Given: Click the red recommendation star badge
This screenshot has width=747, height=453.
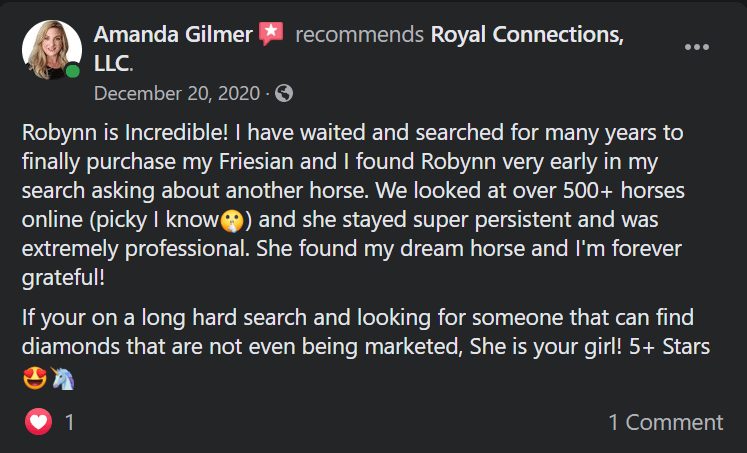Looking at the screenshot, I should [271, 35].
